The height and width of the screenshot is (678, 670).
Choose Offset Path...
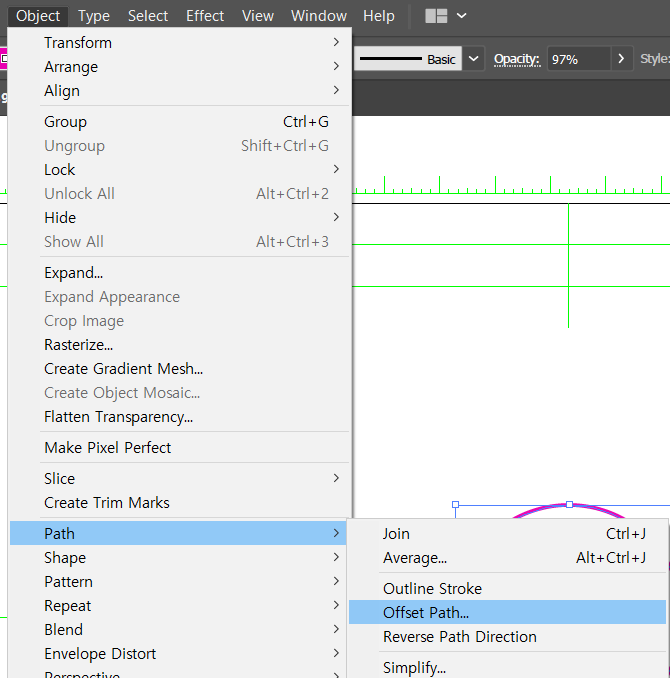click(x=507, y=612)
